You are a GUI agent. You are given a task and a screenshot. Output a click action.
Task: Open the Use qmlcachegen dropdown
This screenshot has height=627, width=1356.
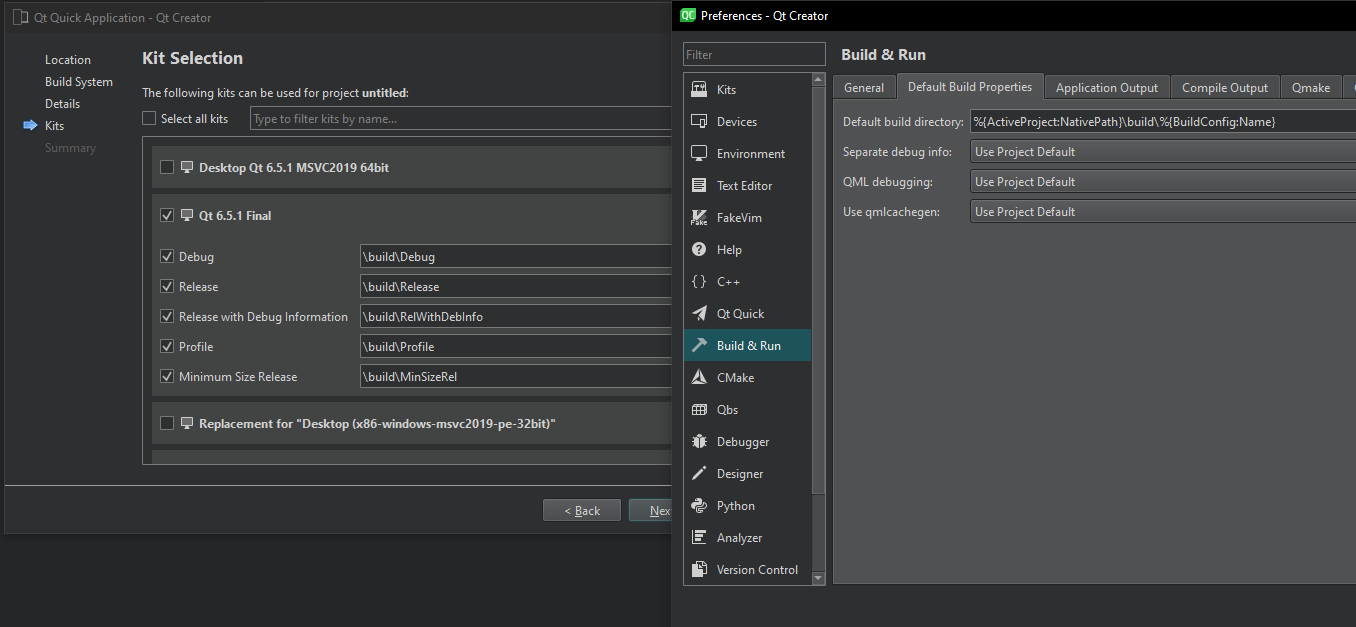coord(1163,212)
